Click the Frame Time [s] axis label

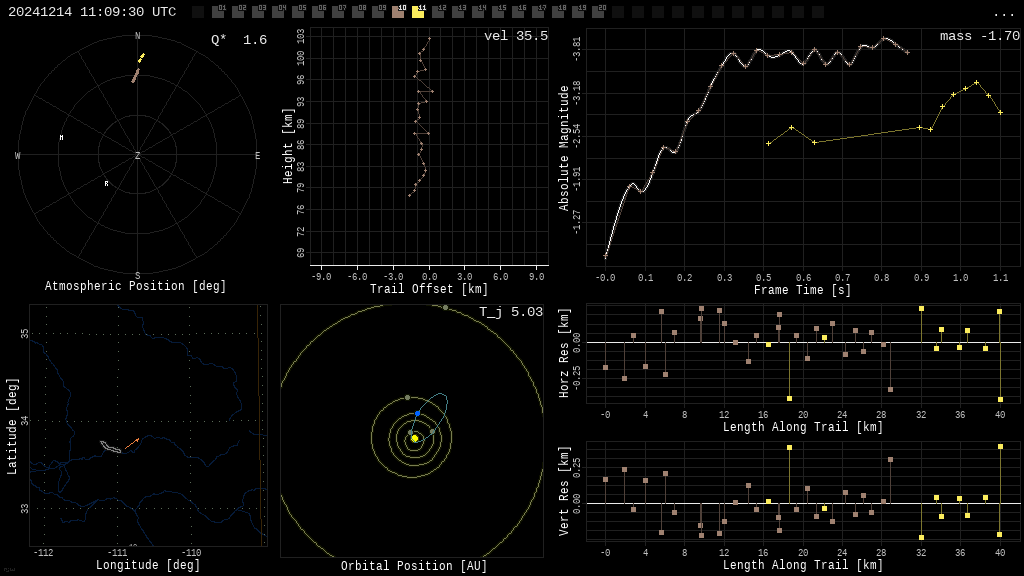[x=803, y=289]
